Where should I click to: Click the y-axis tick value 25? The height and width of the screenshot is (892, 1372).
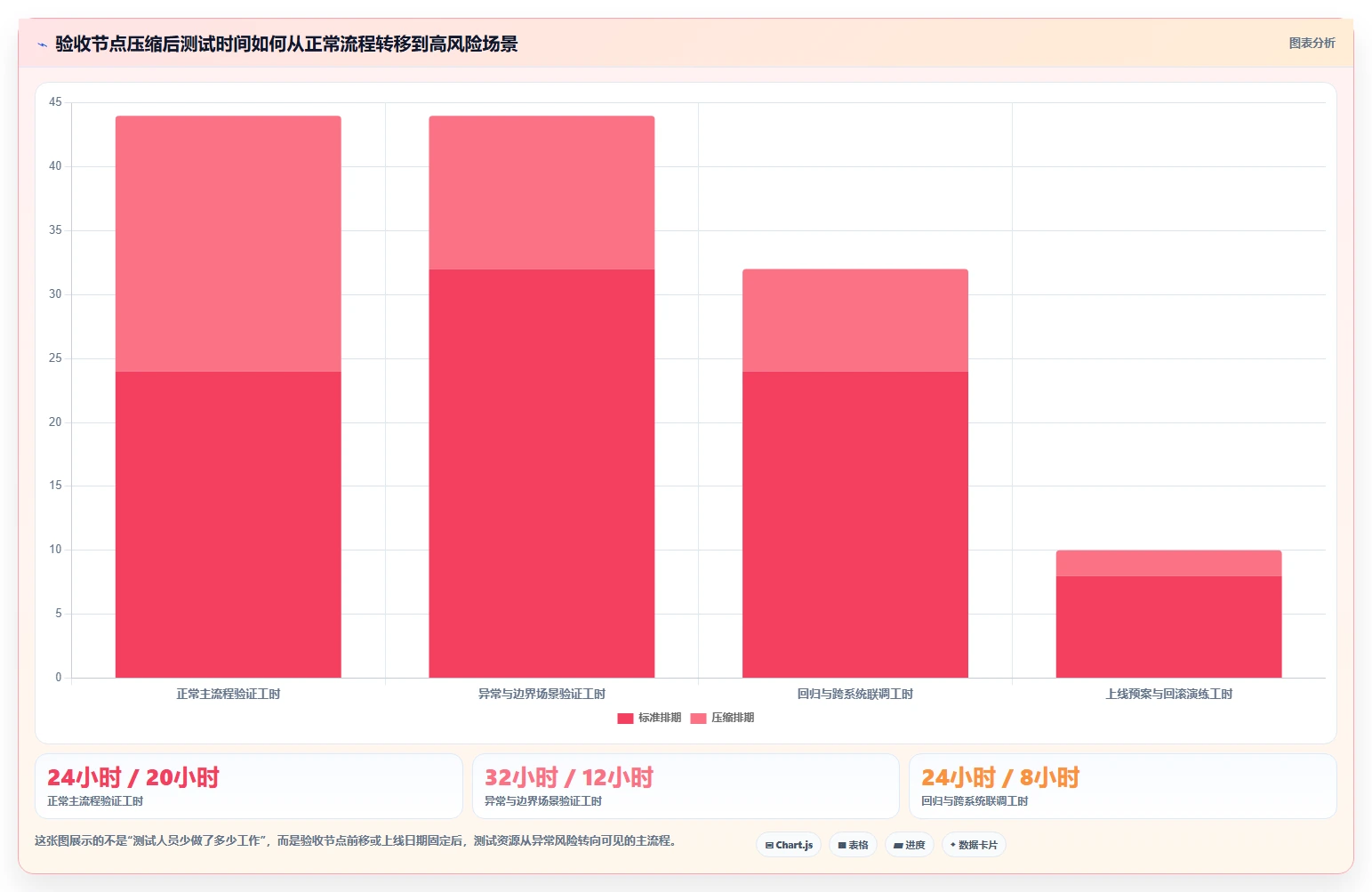click(x=55, y=358)
